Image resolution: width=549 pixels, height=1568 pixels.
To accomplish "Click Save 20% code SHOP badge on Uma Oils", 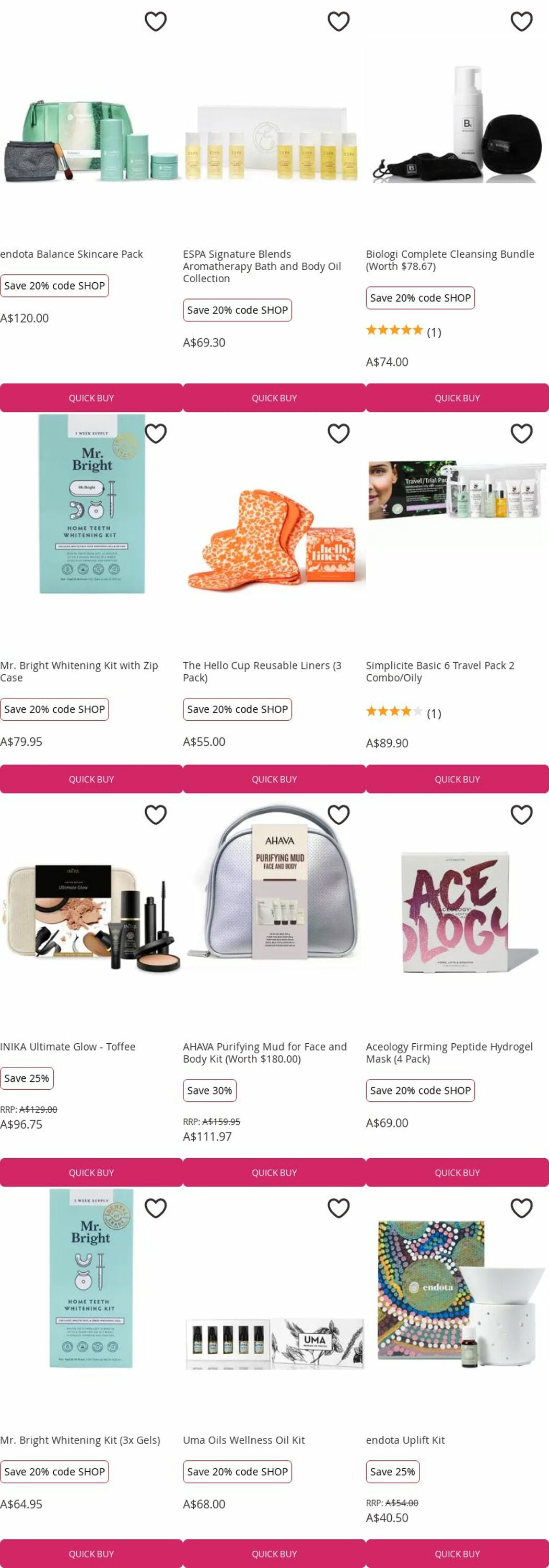I will (237, 1471).
